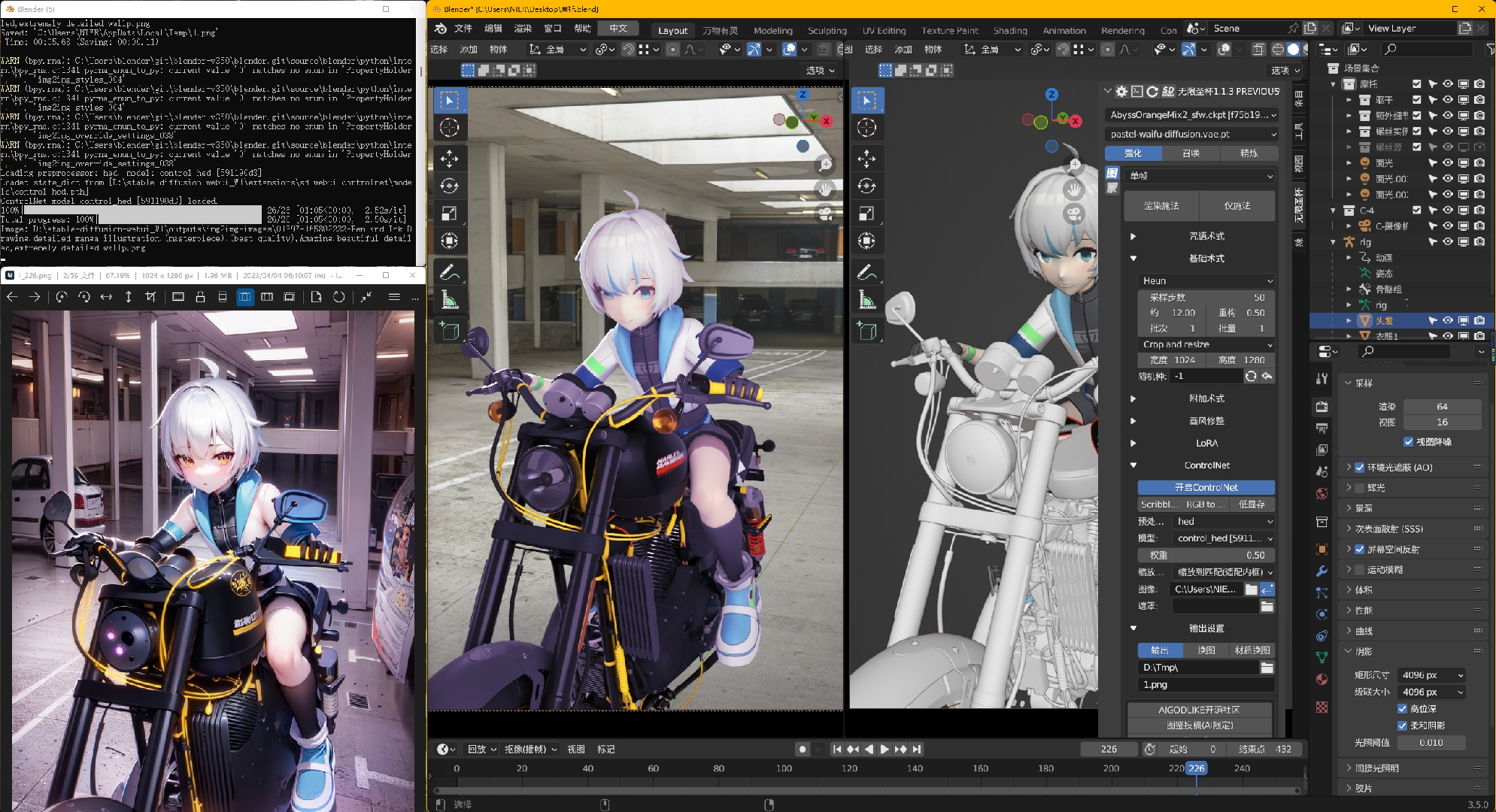1496x812 pixels.
Task: Click the 开启ControlNet button
Action: (x=1206, y=487)
